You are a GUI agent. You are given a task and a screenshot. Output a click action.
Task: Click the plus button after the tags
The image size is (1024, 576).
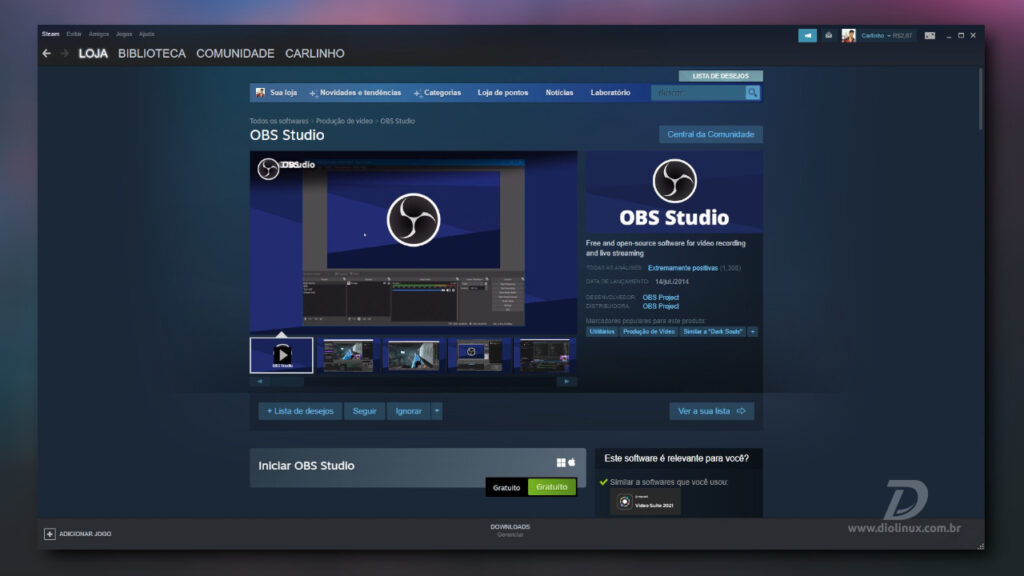pyautogui.click(x=753, y=332)
